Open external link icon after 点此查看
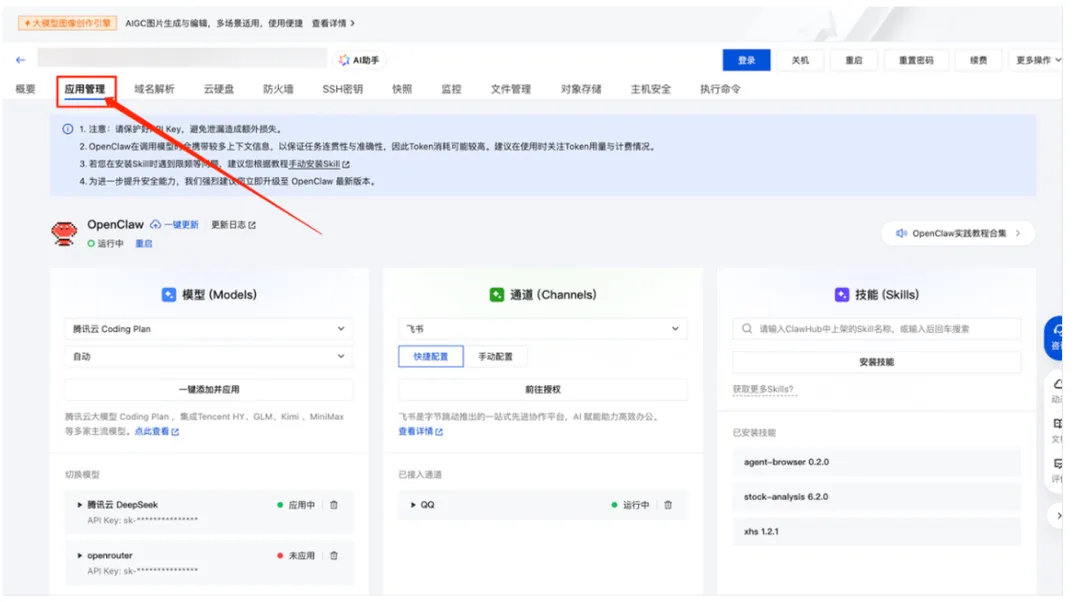The height and width of the screenshot is (602, 1080). [x=175, y=432]
